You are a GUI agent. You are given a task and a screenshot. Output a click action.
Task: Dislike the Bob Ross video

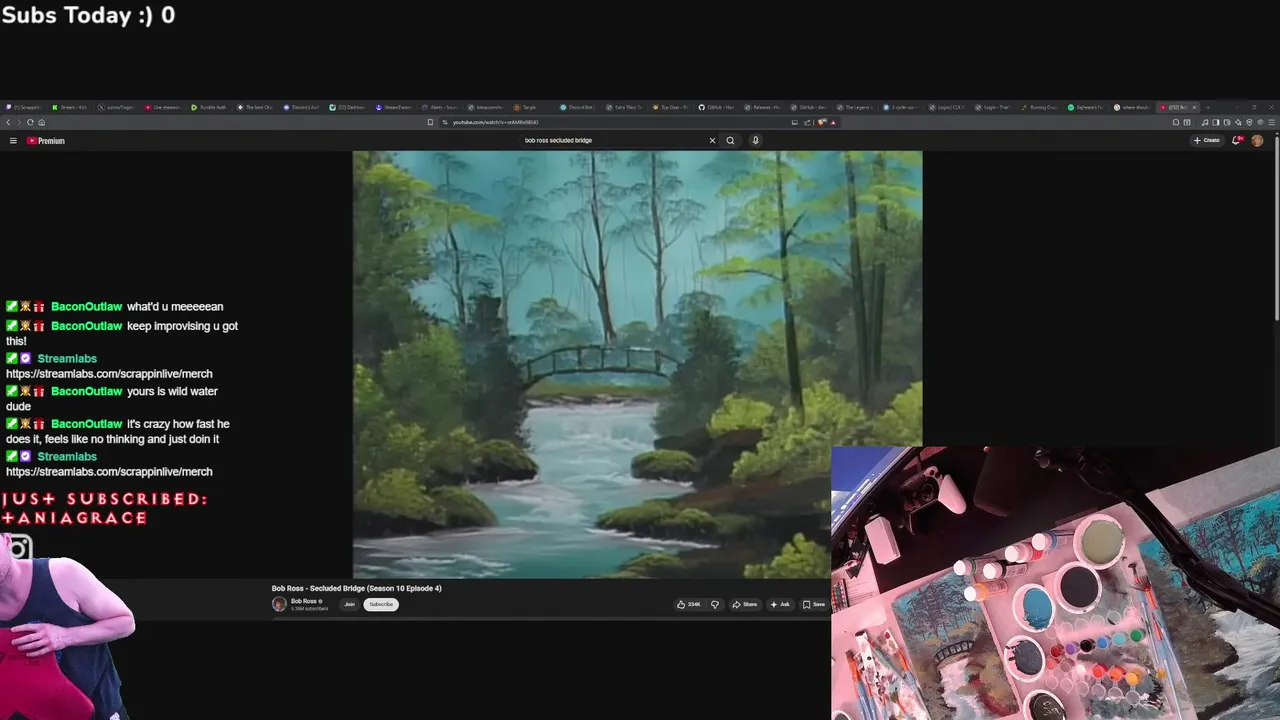tap(714, 604)
